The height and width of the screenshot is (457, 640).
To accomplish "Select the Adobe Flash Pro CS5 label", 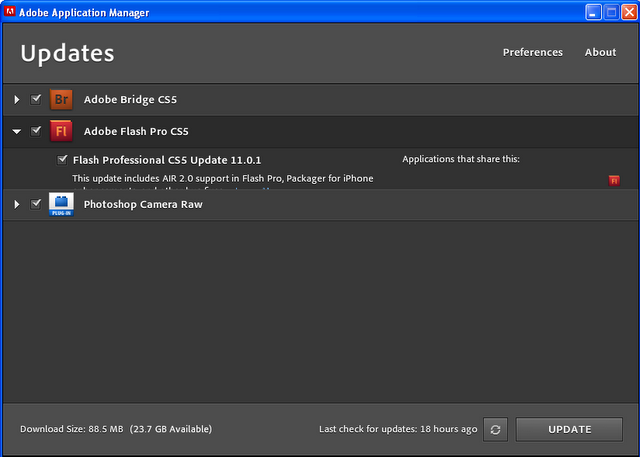I will 136,131.
